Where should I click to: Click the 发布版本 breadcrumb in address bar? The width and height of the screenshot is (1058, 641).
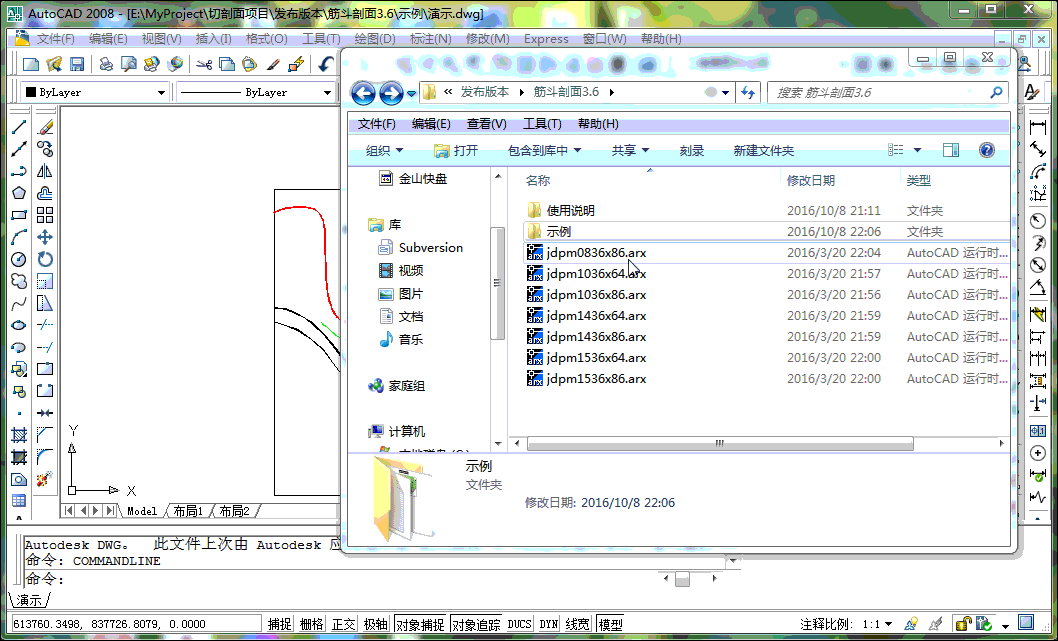484,92
